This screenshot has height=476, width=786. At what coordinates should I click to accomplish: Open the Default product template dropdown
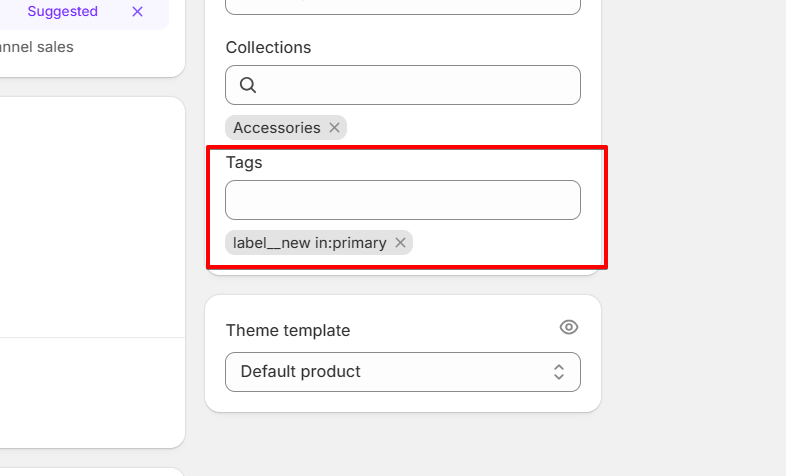tap(390, 372)
